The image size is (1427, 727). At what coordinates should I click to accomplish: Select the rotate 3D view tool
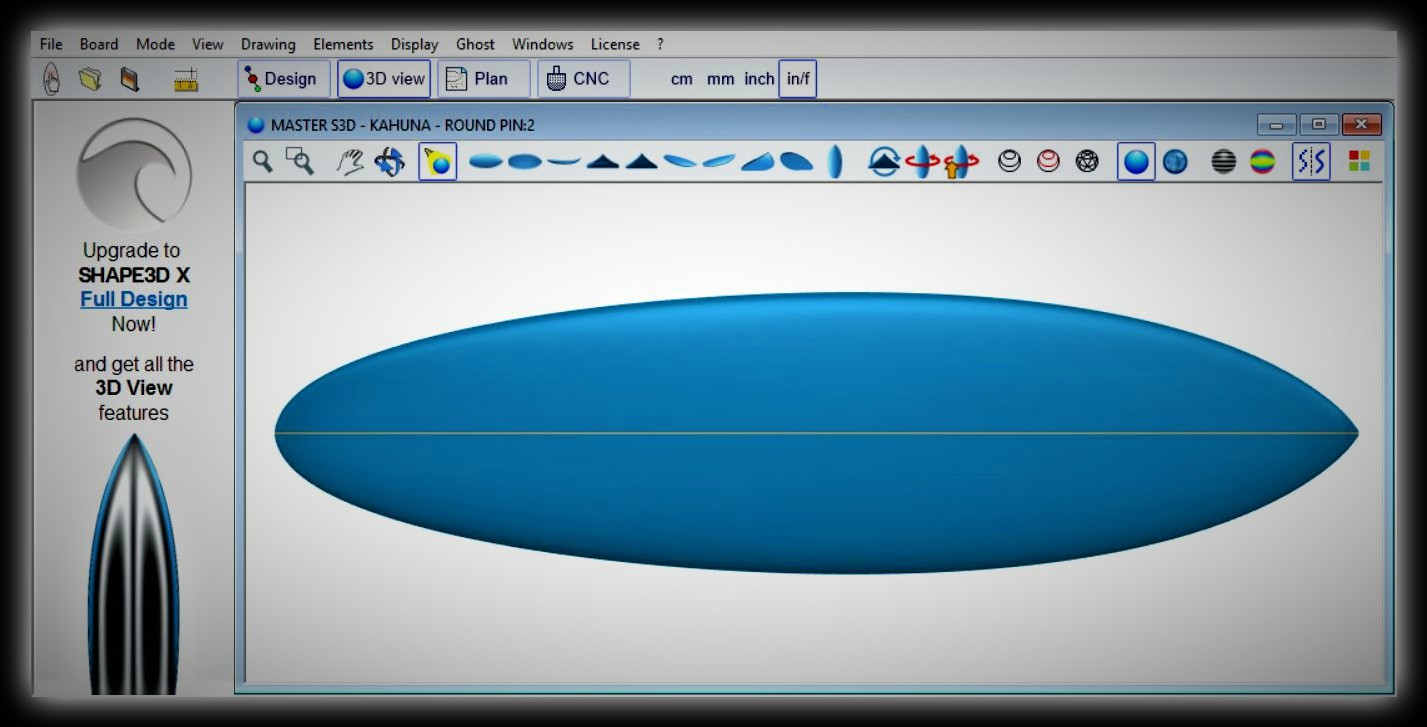389,161
